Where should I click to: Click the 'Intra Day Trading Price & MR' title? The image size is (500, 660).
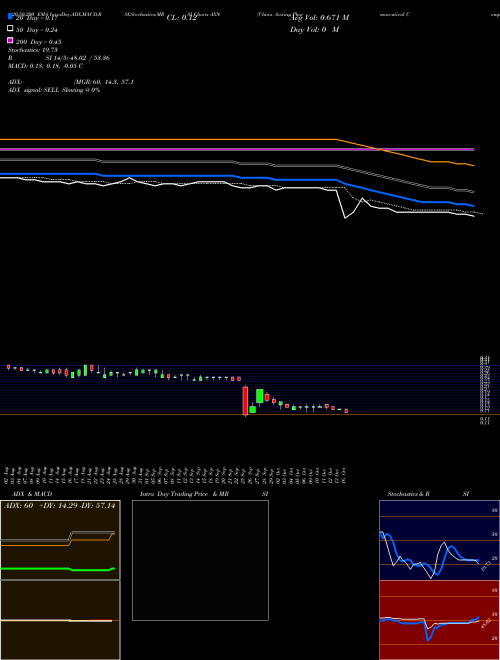click(x=184, y=494)
